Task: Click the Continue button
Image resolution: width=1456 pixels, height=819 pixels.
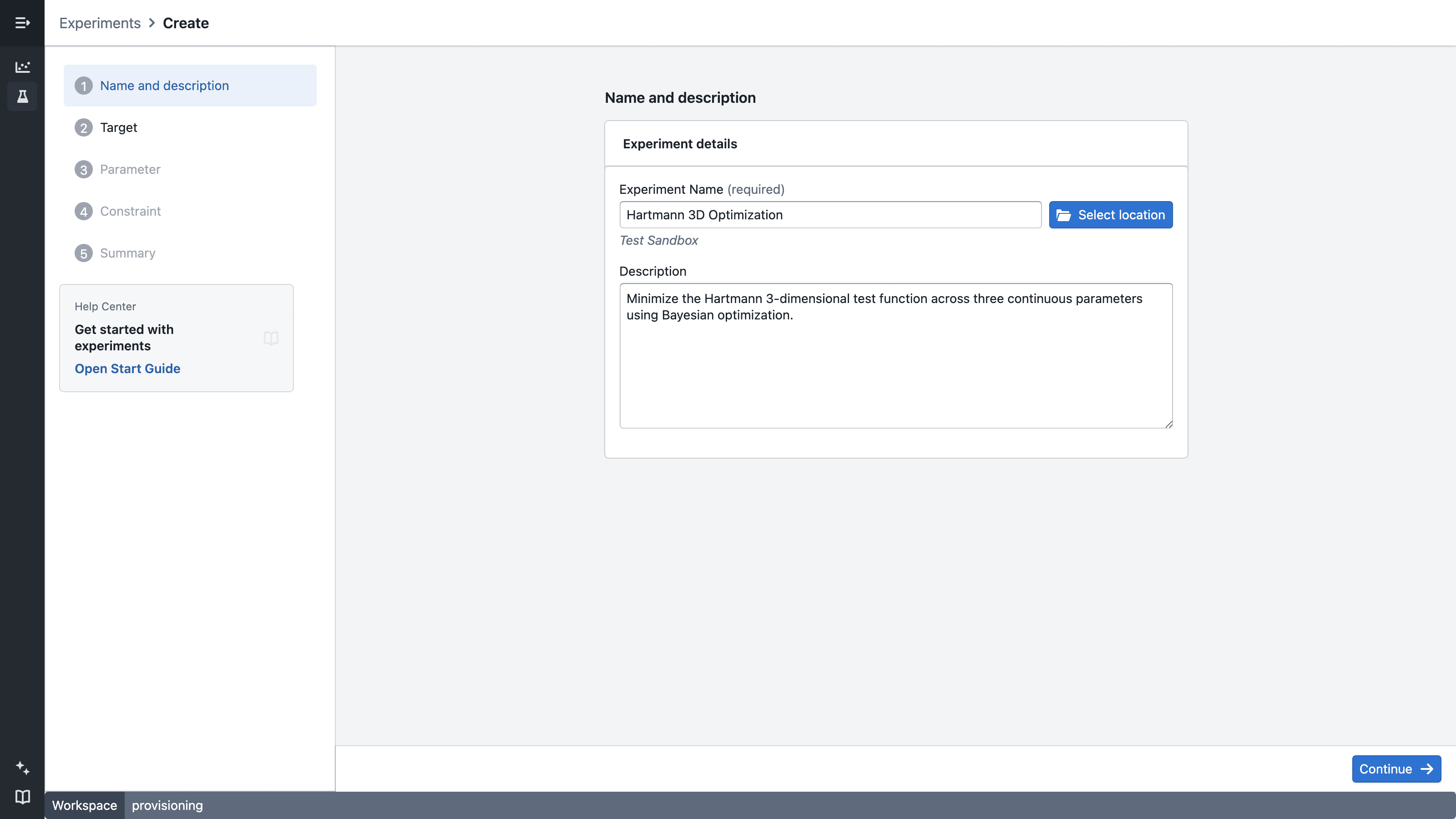Action: [1396, 768]
